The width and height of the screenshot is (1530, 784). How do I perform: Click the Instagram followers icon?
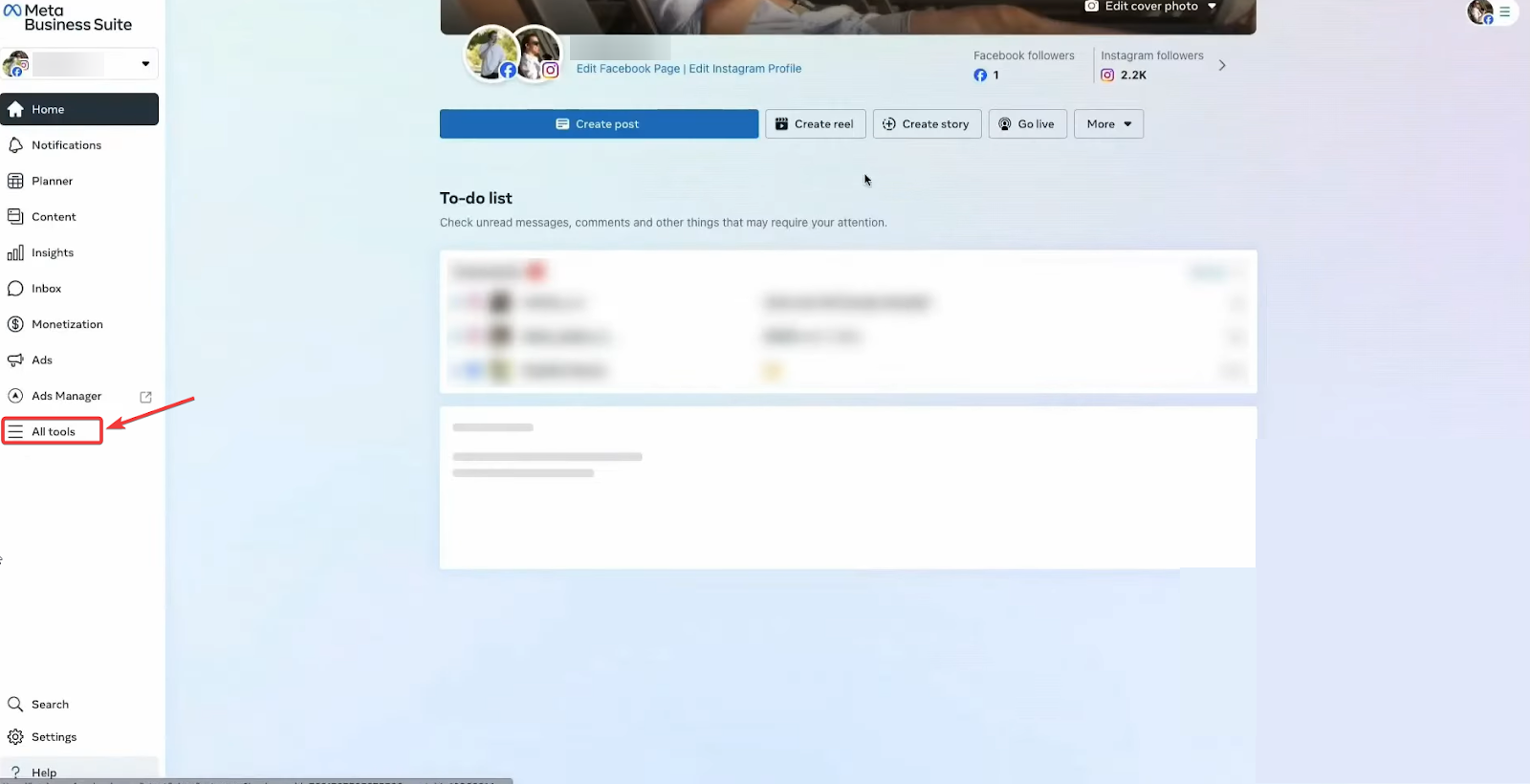pos(1107,75)
